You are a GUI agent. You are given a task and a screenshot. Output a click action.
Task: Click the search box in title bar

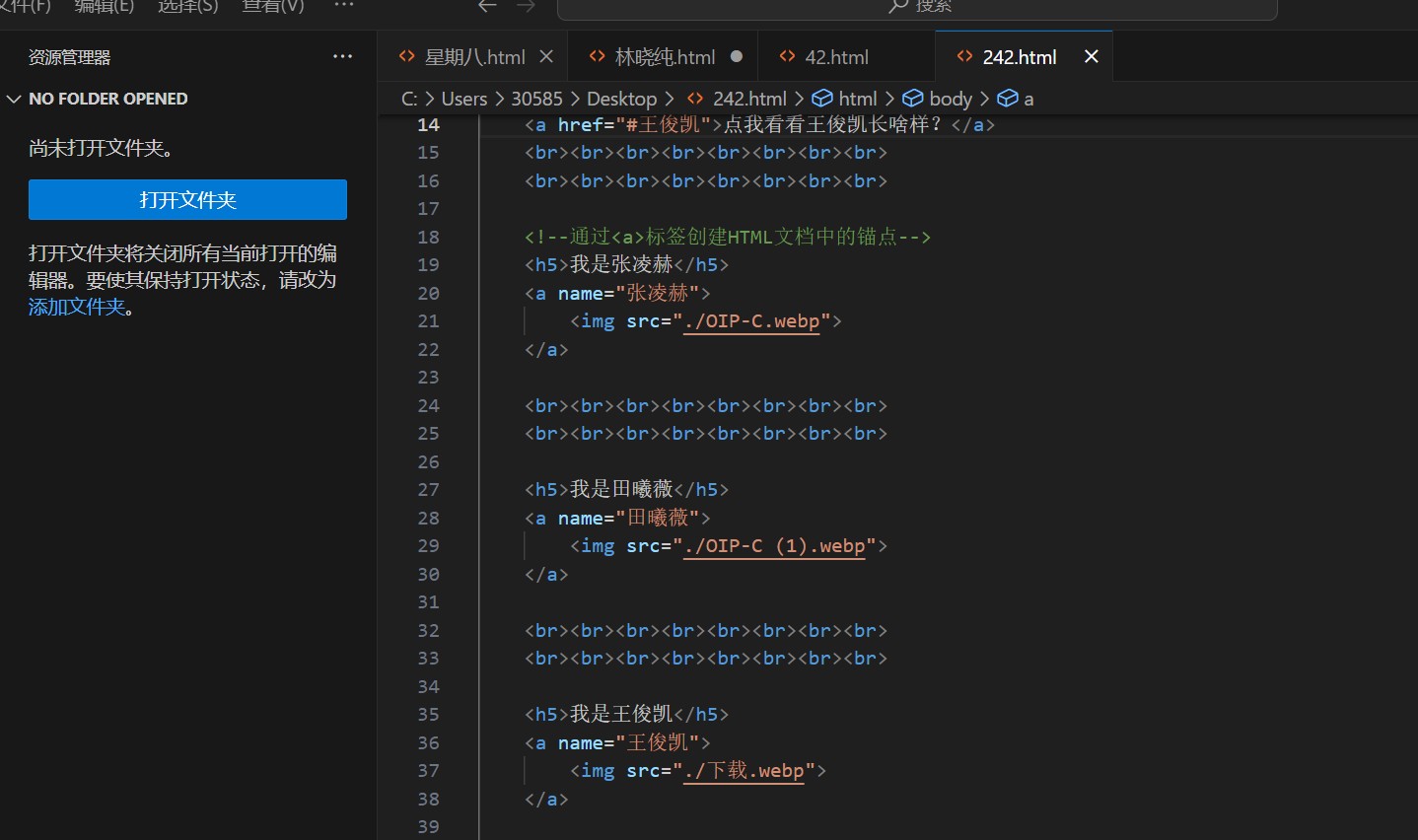917,8
